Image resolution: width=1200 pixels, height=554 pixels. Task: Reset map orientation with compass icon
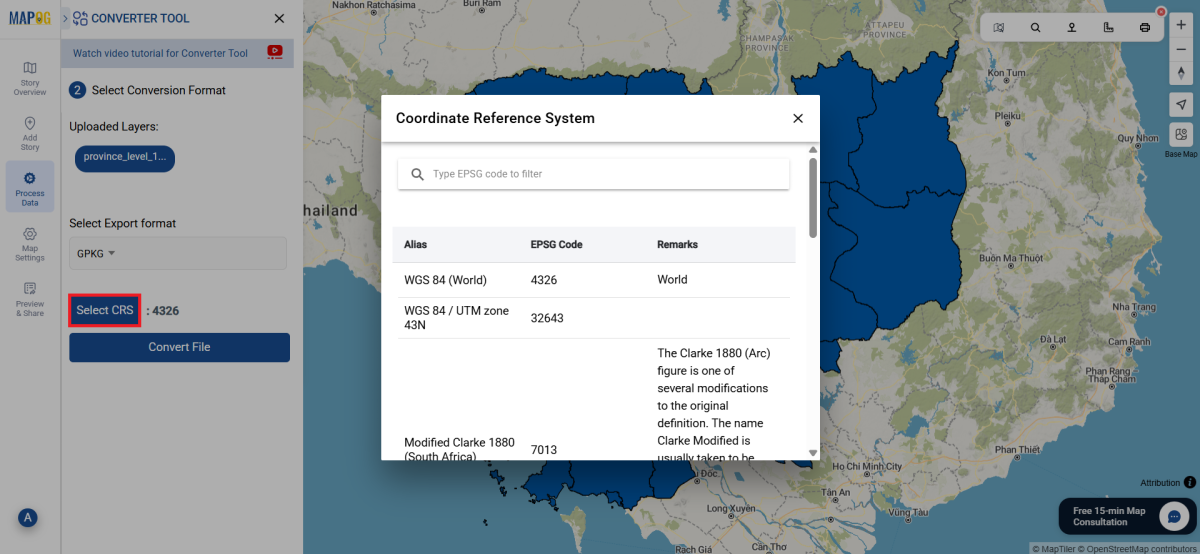click(1181, 72)
